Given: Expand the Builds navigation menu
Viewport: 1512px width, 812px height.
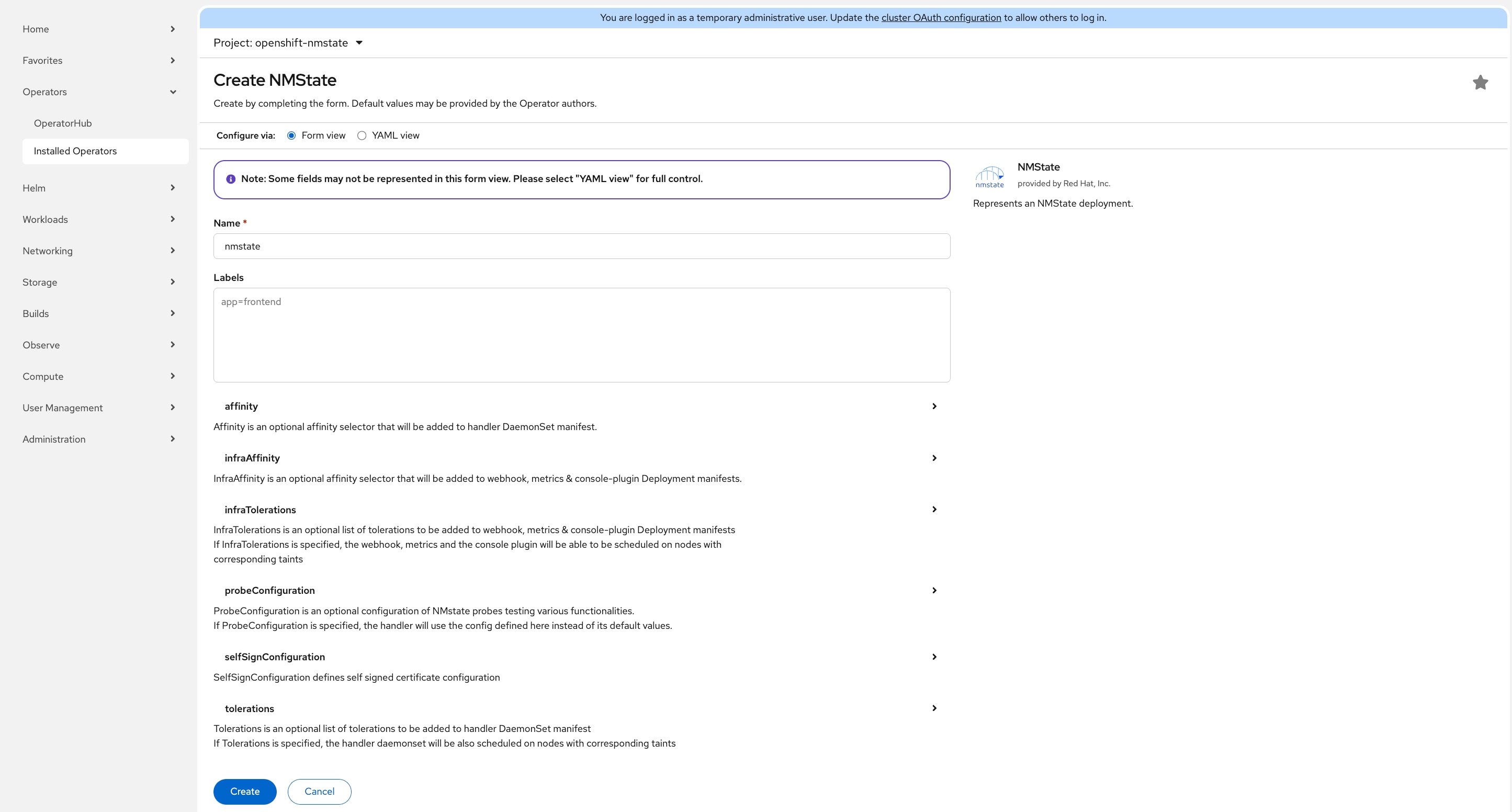Looking at the screenshot, I should [x=98, y=313].
